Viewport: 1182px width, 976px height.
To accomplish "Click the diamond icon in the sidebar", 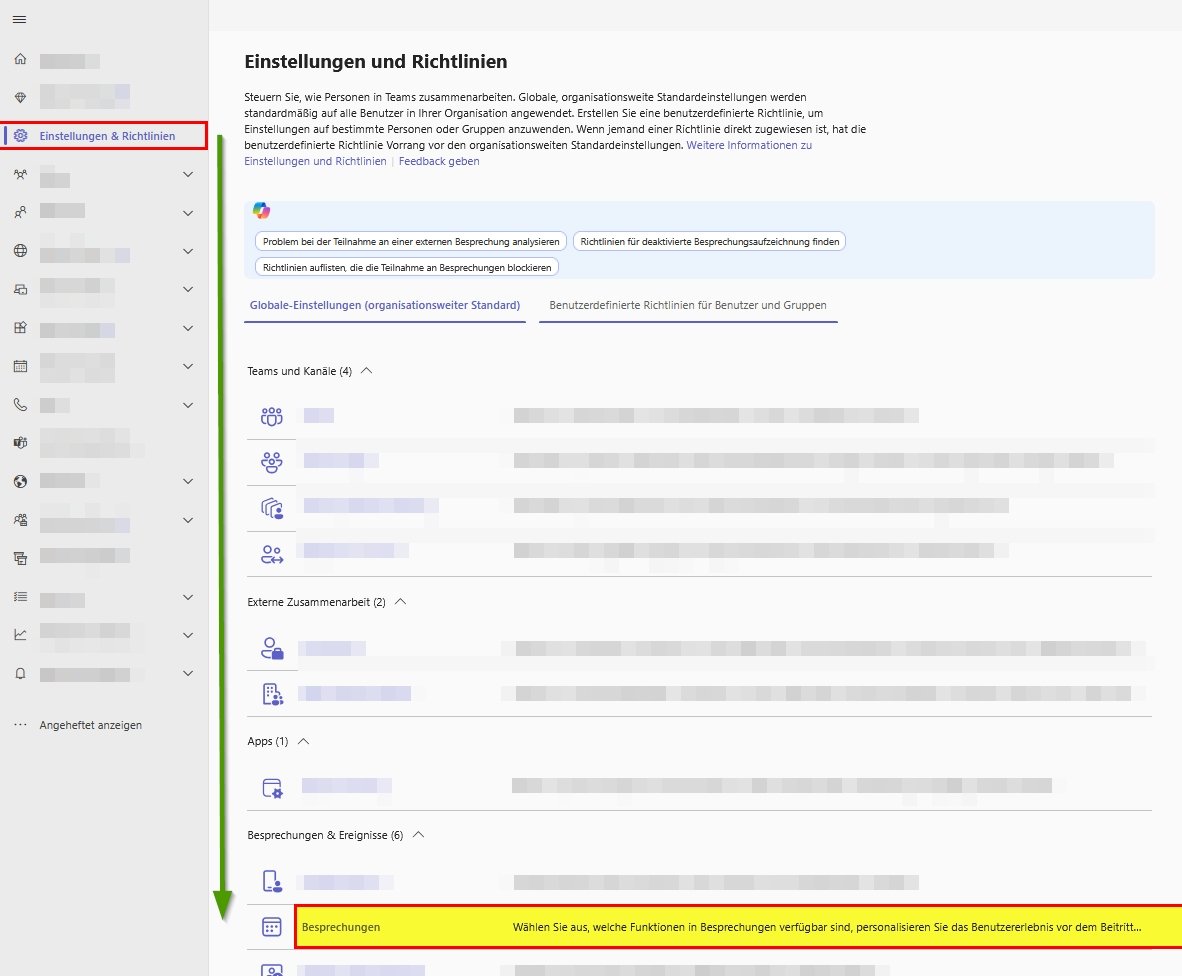I will 20,97.
